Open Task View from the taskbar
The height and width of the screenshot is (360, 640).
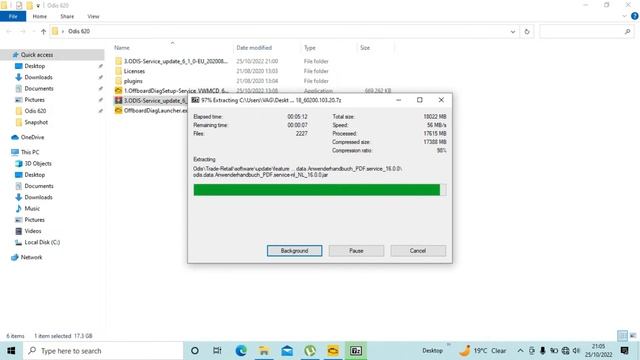pyautogui.click(x=217, y=351)
